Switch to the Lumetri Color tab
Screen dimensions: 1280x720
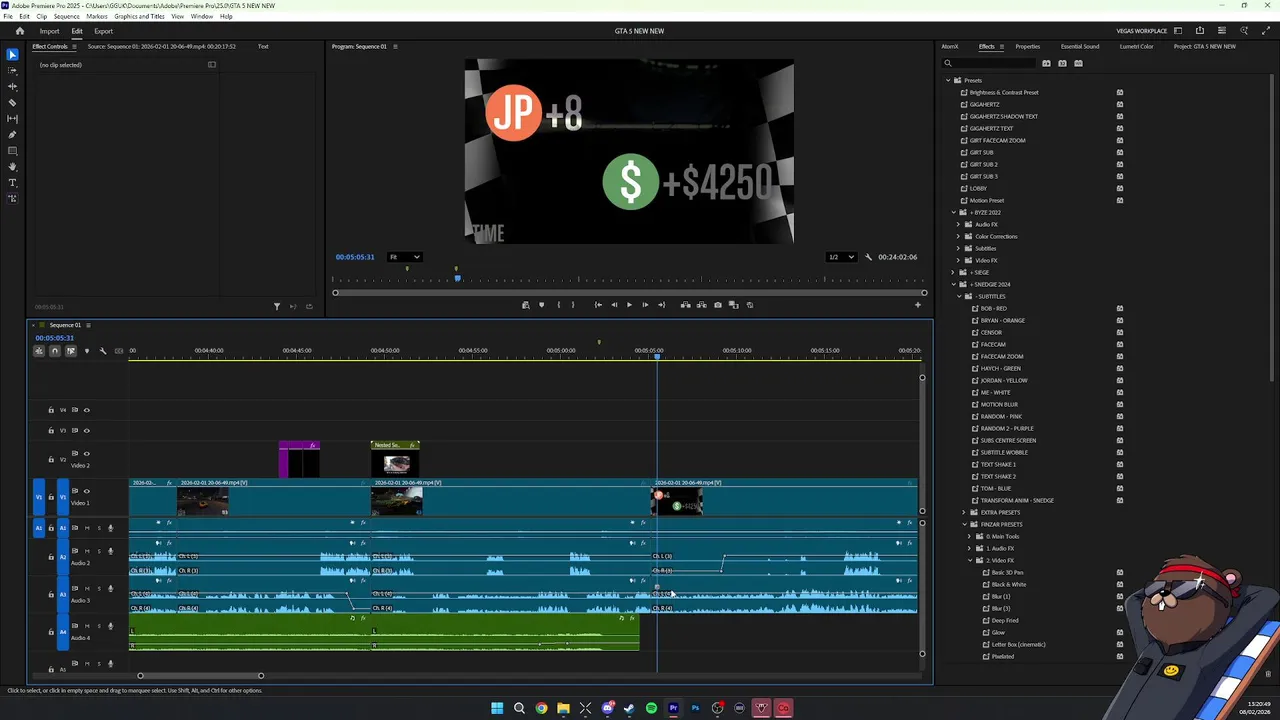[1136, 46]
